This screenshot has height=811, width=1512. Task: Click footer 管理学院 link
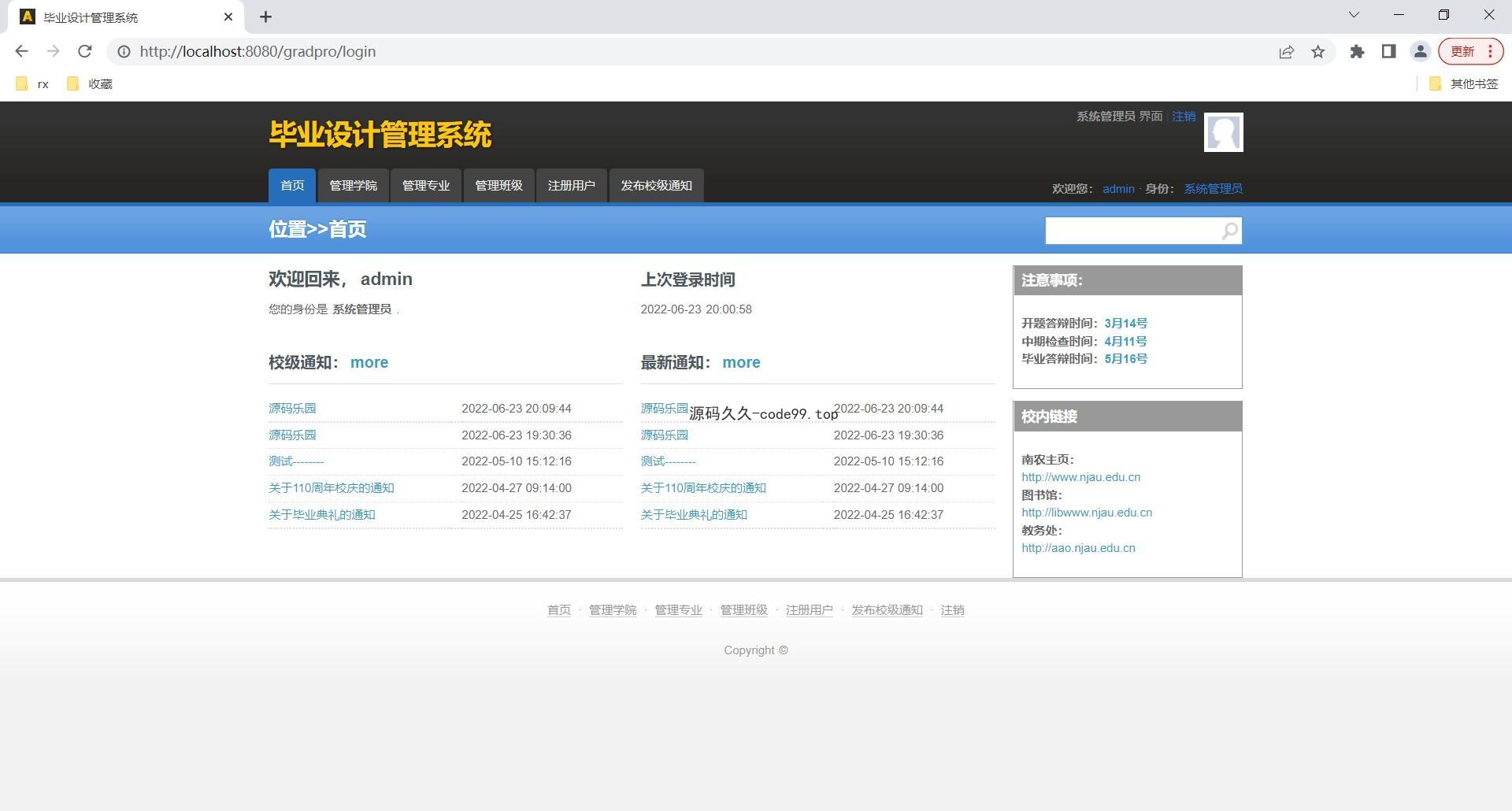click(x=613, y=610)
